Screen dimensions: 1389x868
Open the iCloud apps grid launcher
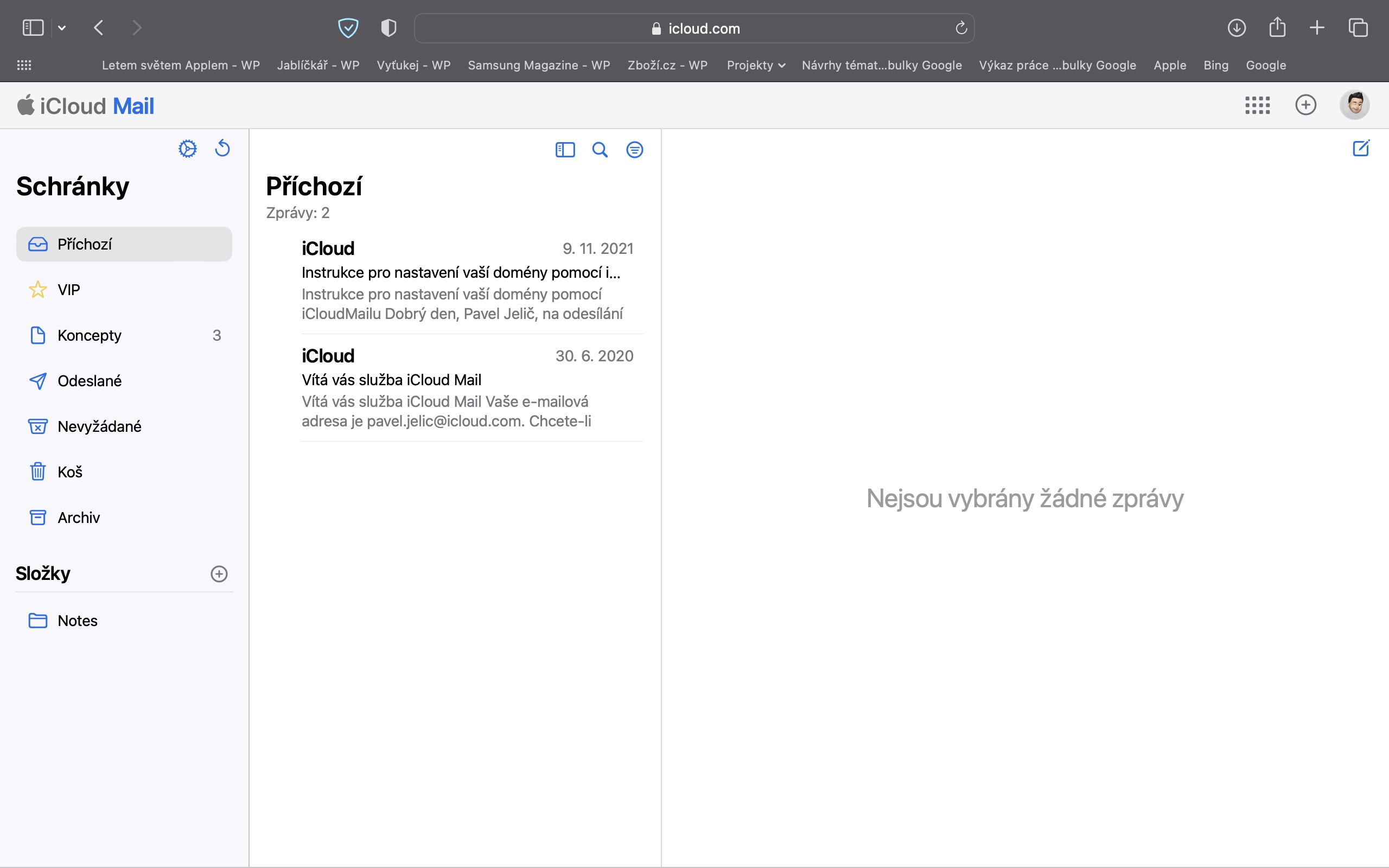point(1257,105)
